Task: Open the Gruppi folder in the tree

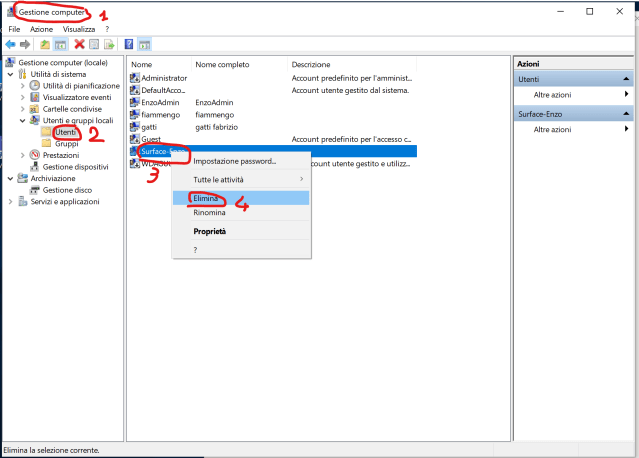Action: click(x=65, y=144)
